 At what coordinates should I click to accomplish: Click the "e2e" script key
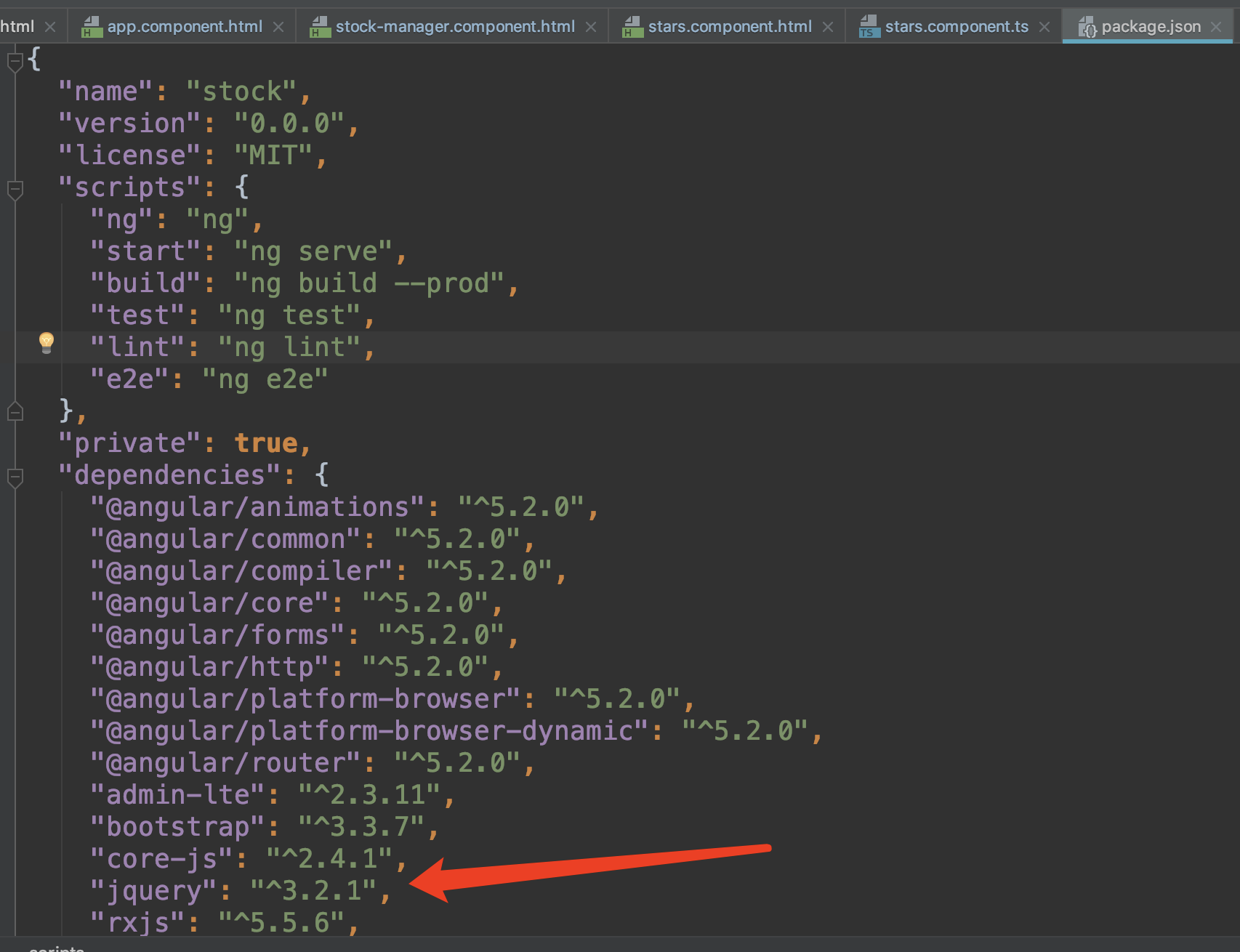(x=130, y=379)
